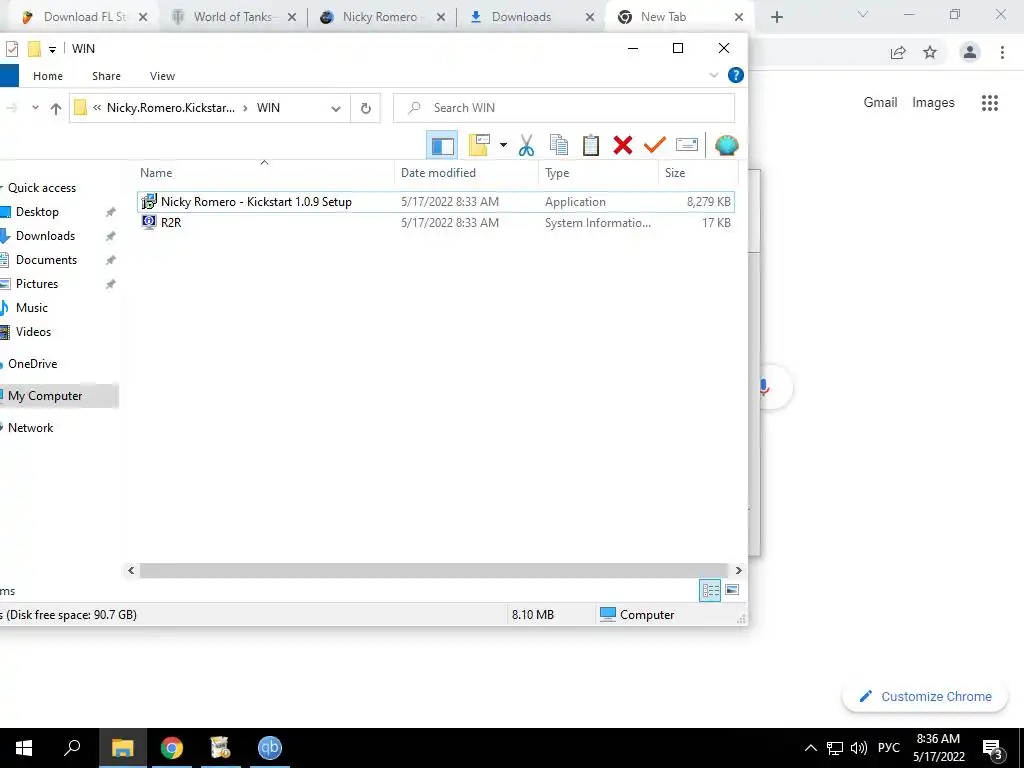Viewport: 1024px width, 768px height.
Task: Click the red X Delete icon
Action: (622, 145)
